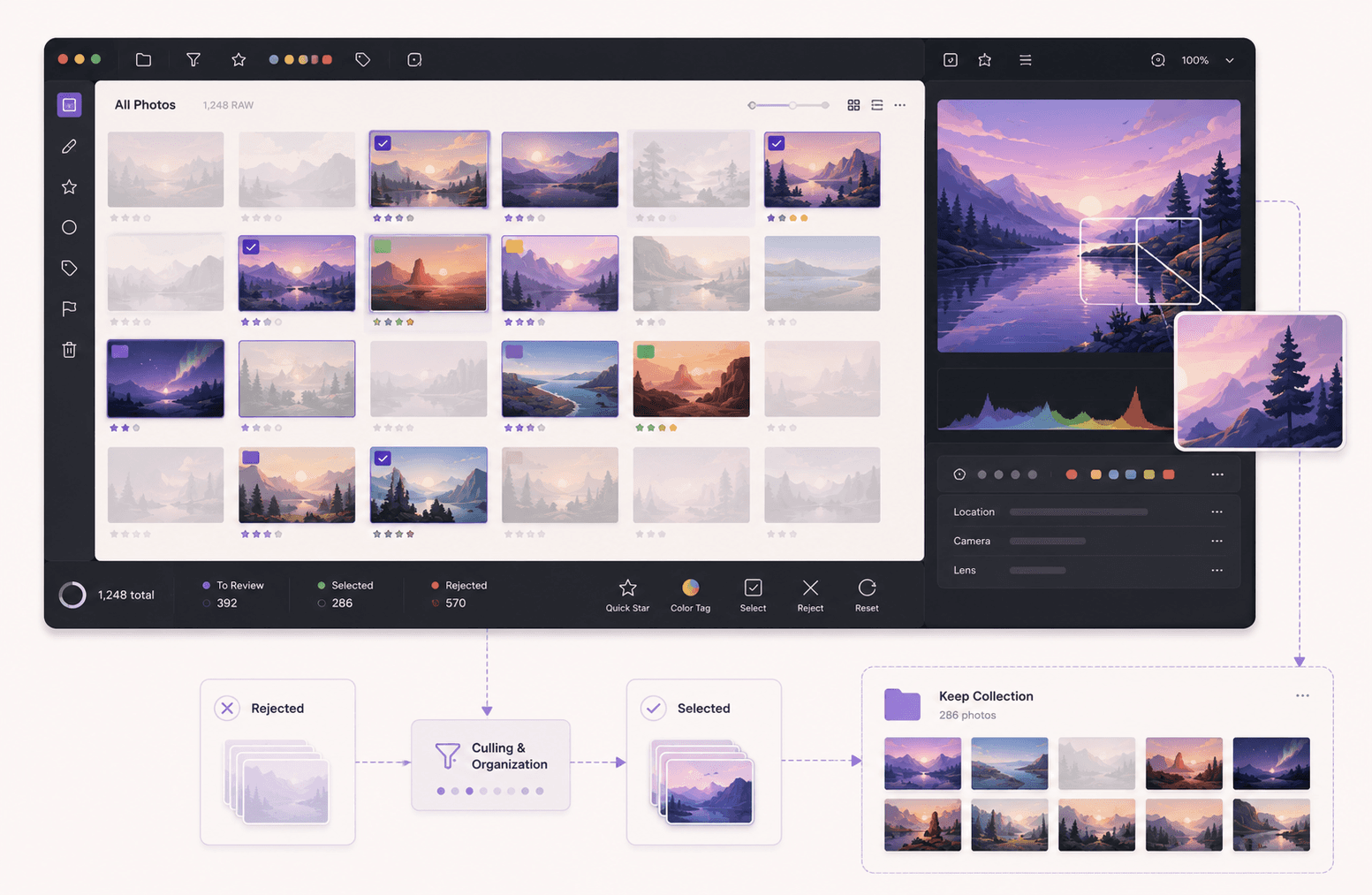Click the zoom target icon beside 100%

coord(1157,60)
